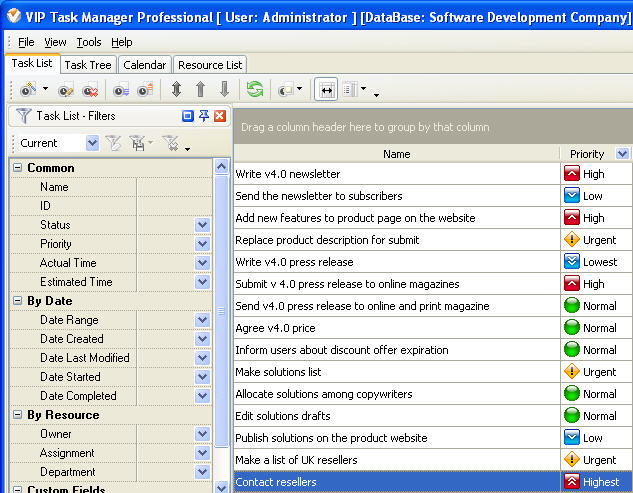Switch to the Resource List tab
Viewport: 633px width, 493px height.
point(210,65)
